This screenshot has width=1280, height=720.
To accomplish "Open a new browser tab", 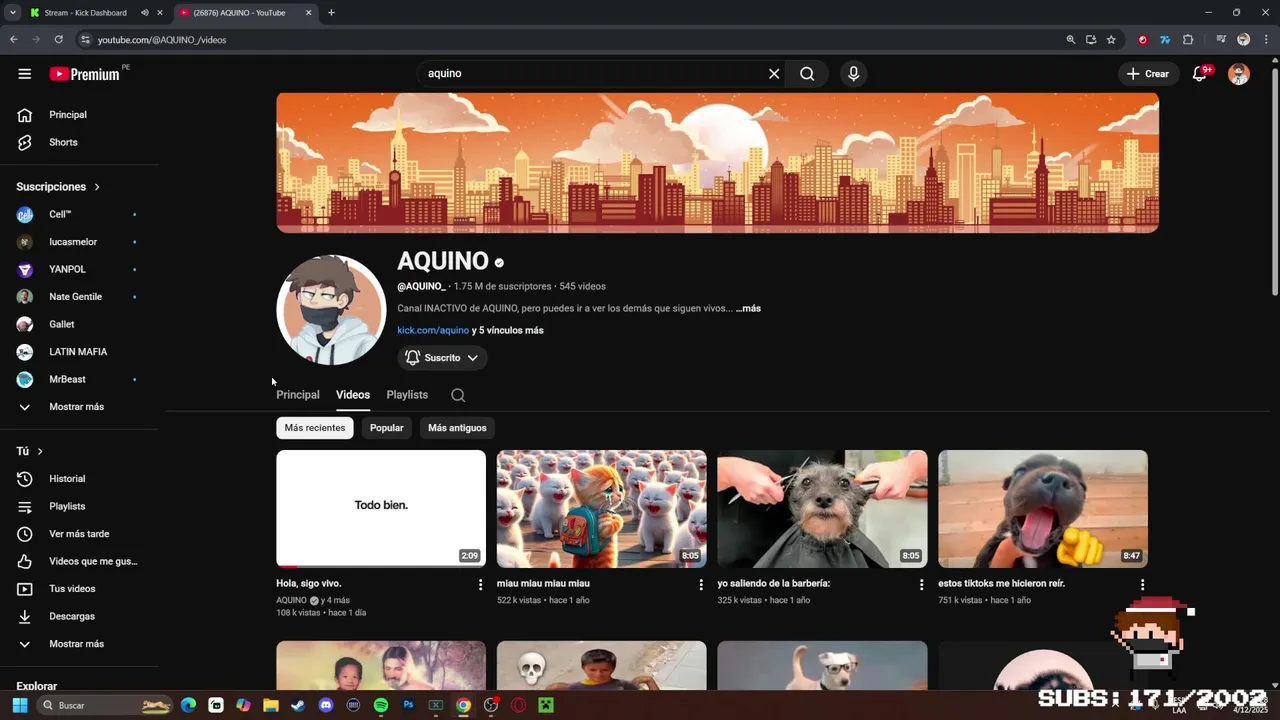I will coord(331,13).
